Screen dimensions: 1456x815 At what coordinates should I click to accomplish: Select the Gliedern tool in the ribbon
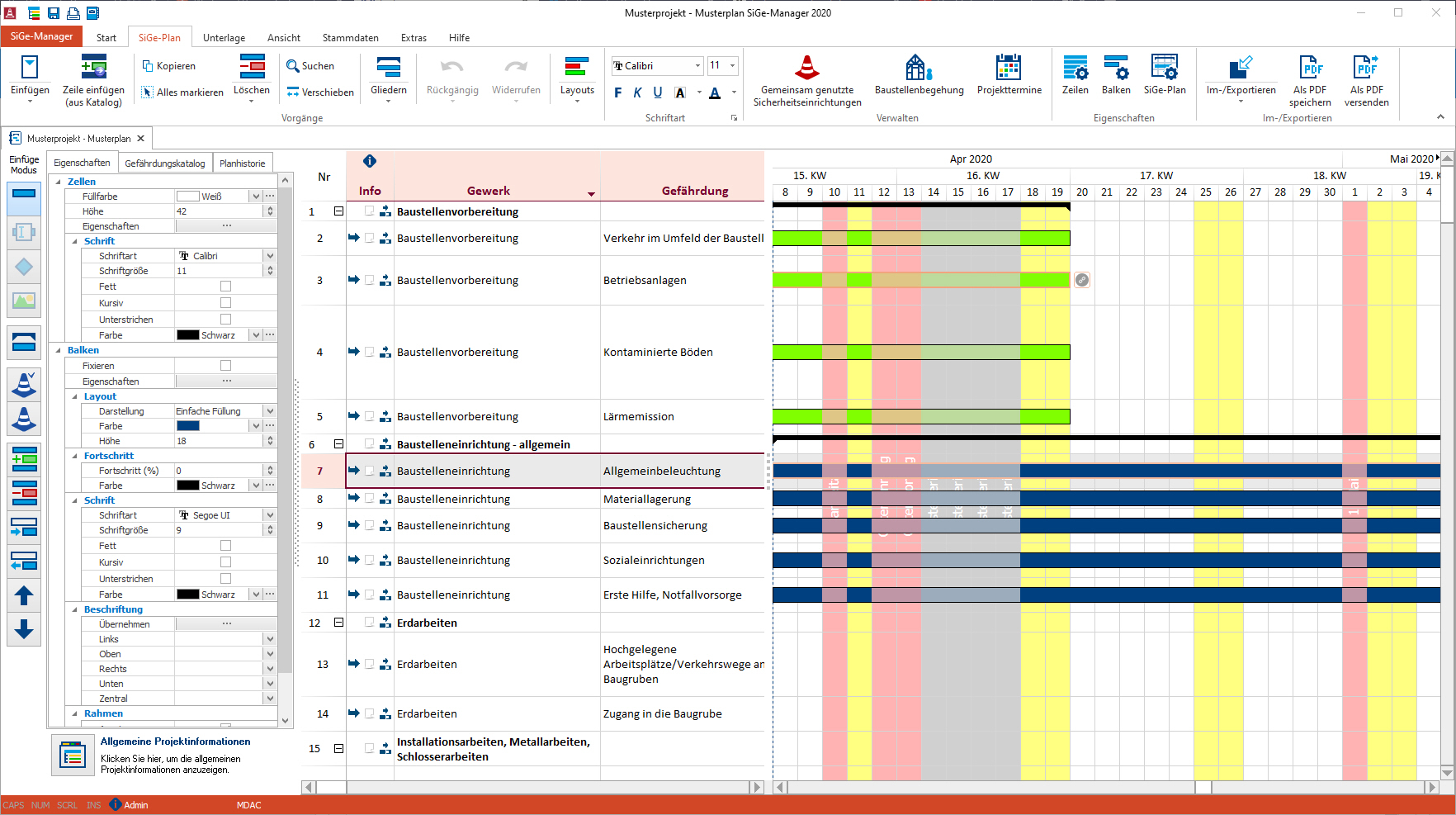click(x=388, y=78)
